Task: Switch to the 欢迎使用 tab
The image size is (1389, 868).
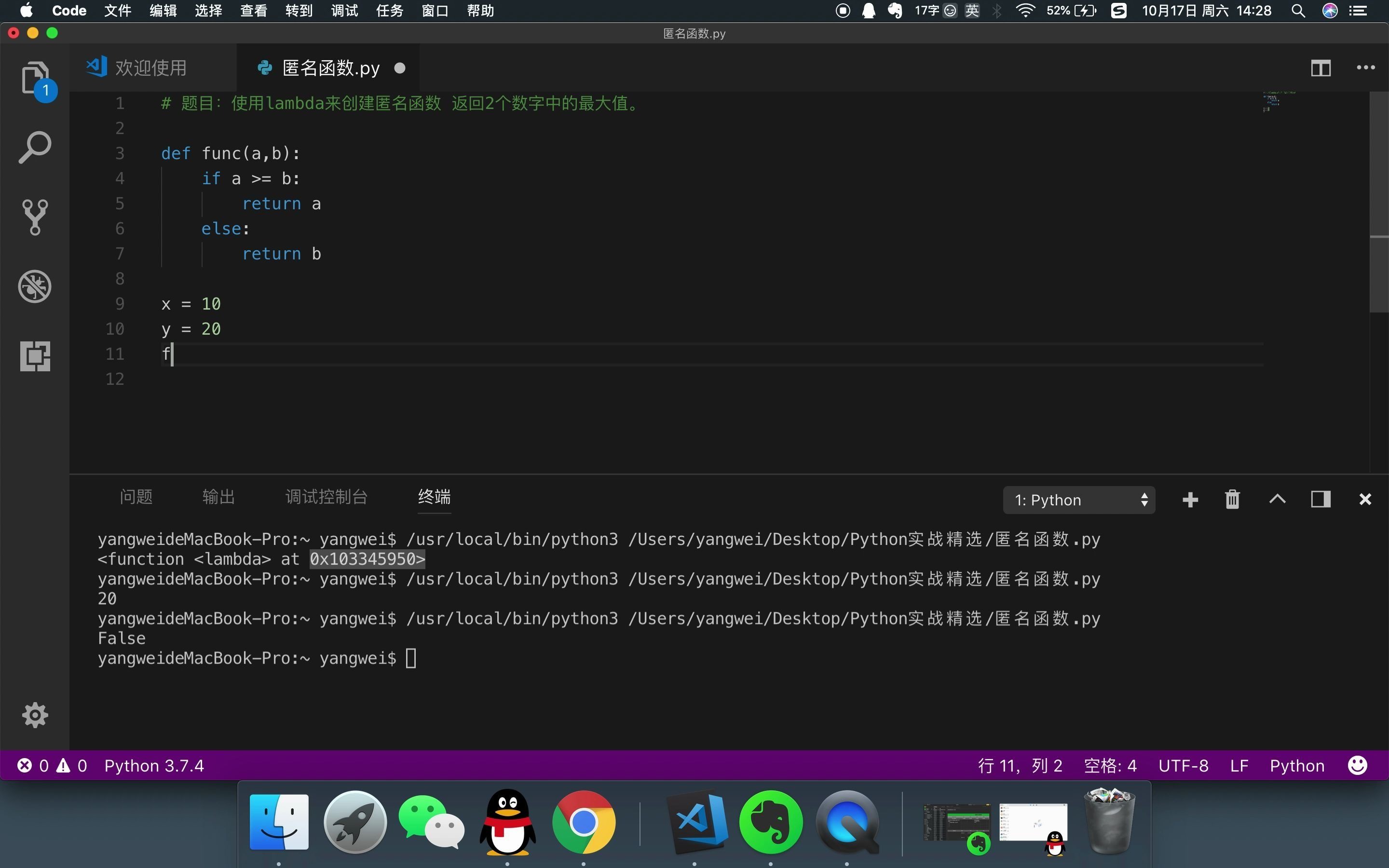Action: 150,68
